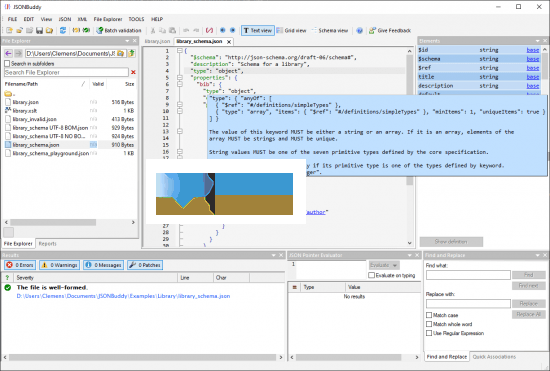Open the Elements panel dropdown arrow
Viewport: 550px width, 371px height.
537,41
